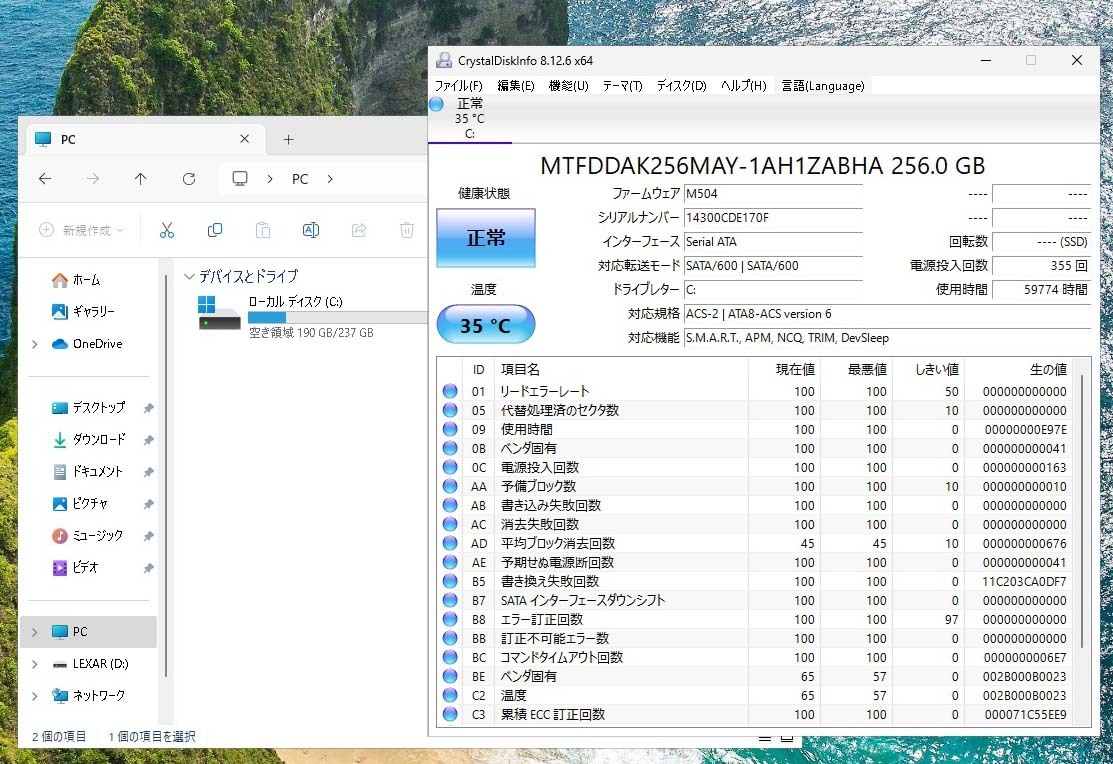The height and width of the screenshot is (764, 1113).
Task: Click the 35 °C temperature button
Action: 486,324
